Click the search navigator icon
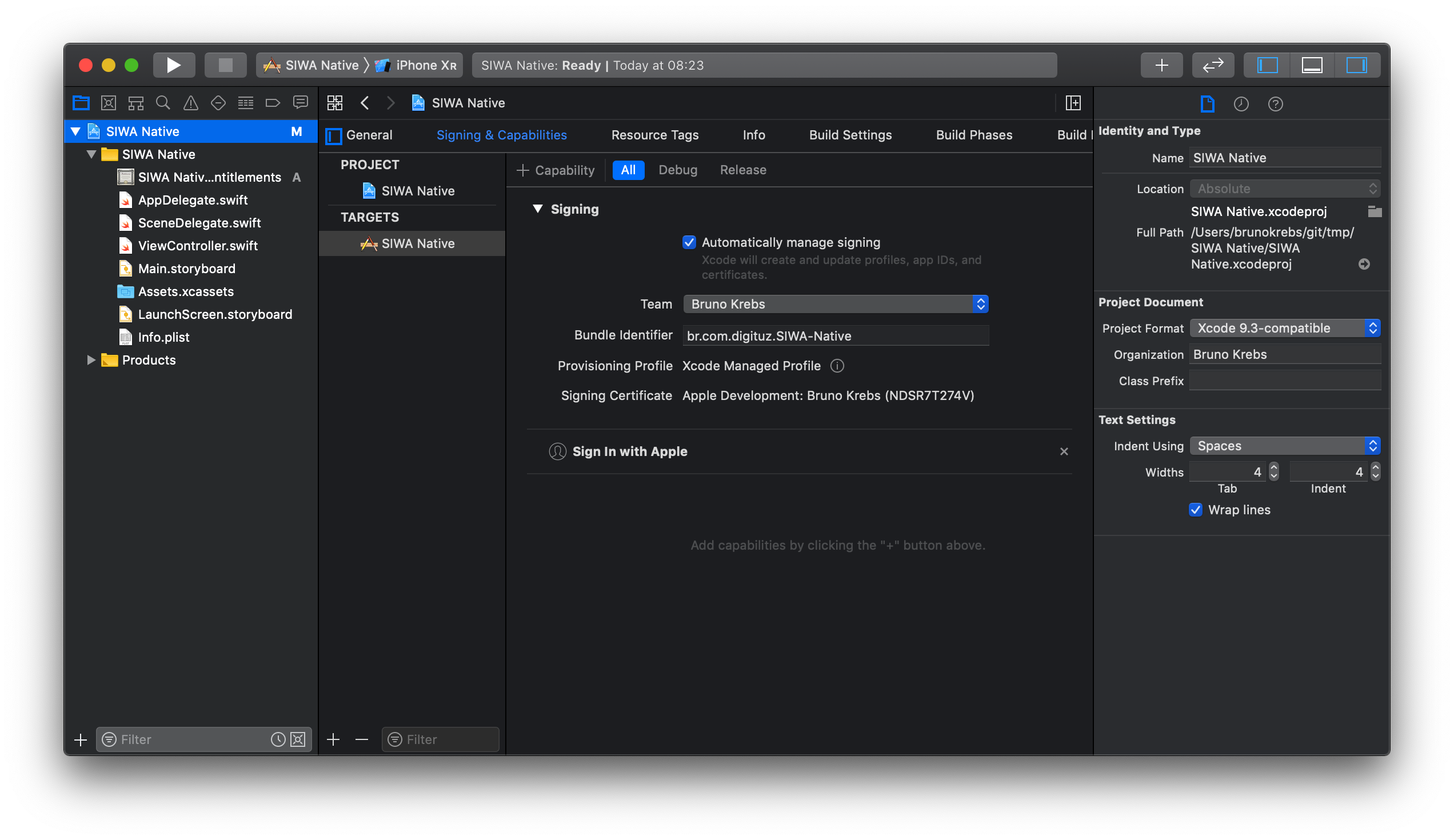This screenshot has width=1454, height=840. pos(163,103)
